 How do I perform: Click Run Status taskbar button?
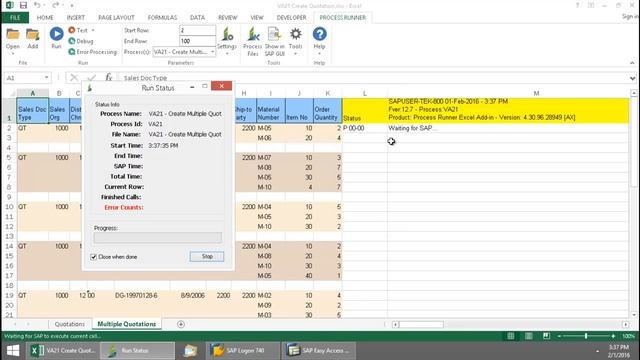[138, 351]
